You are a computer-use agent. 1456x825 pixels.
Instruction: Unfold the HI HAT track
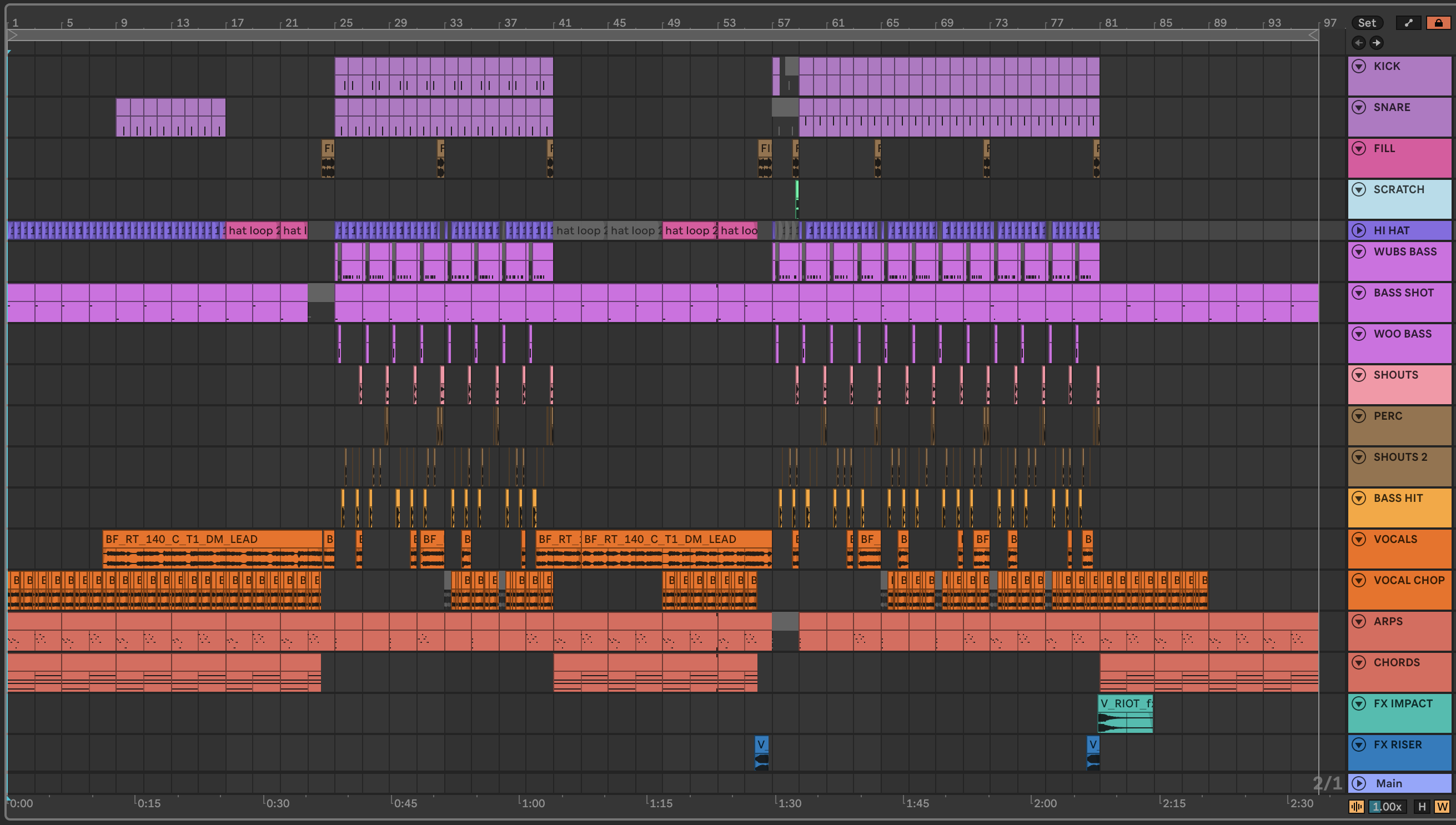1358,230
